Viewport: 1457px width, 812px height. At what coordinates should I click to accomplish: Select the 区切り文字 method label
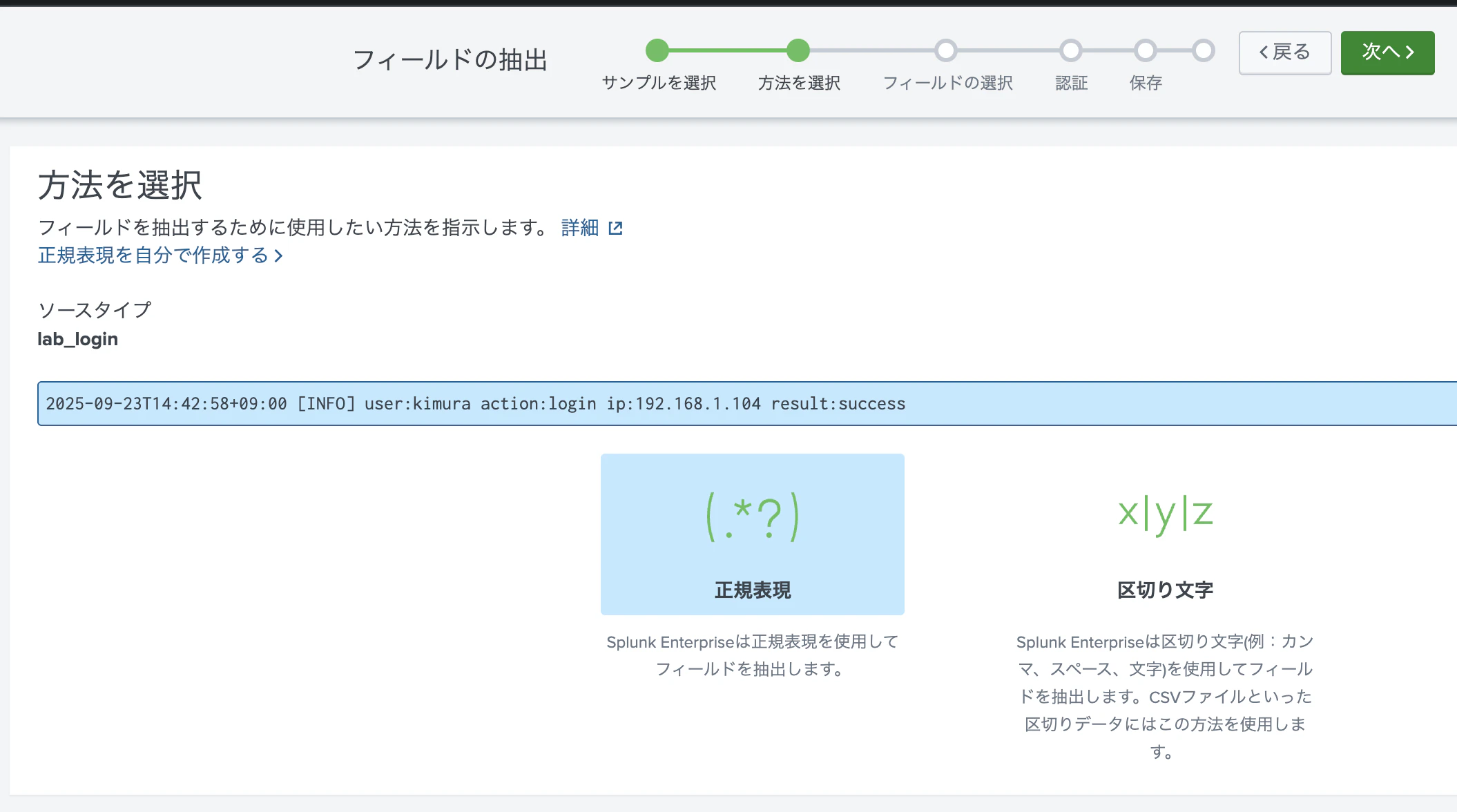[1166, 590]
